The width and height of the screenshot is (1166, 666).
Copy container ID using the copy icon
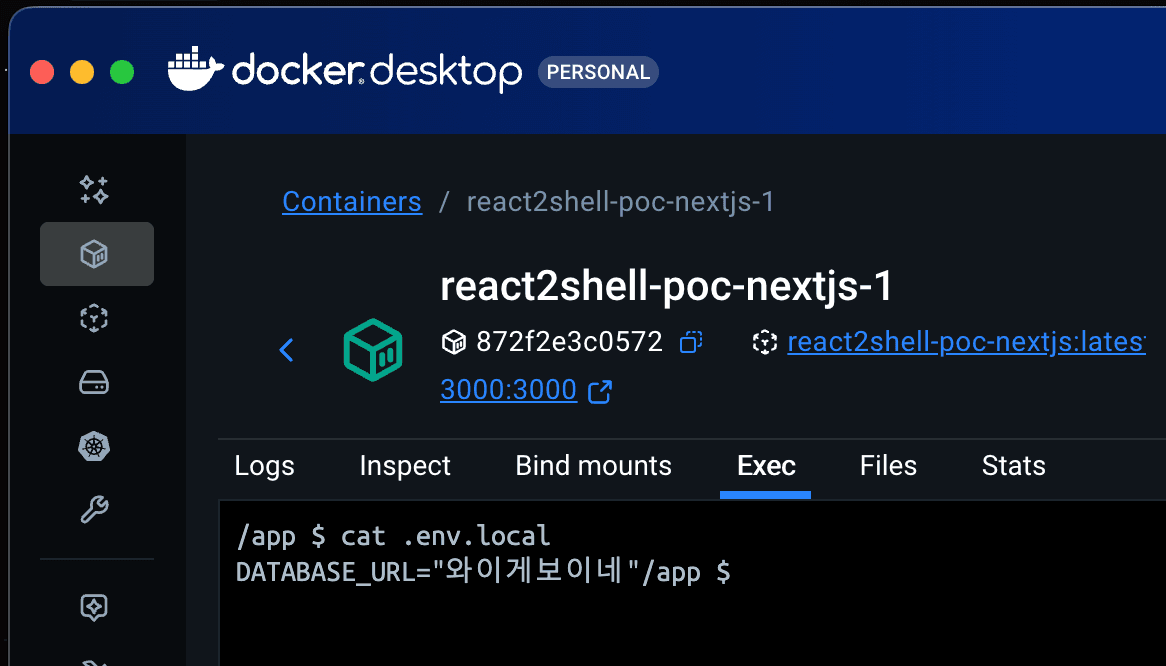tap(690, 342)
